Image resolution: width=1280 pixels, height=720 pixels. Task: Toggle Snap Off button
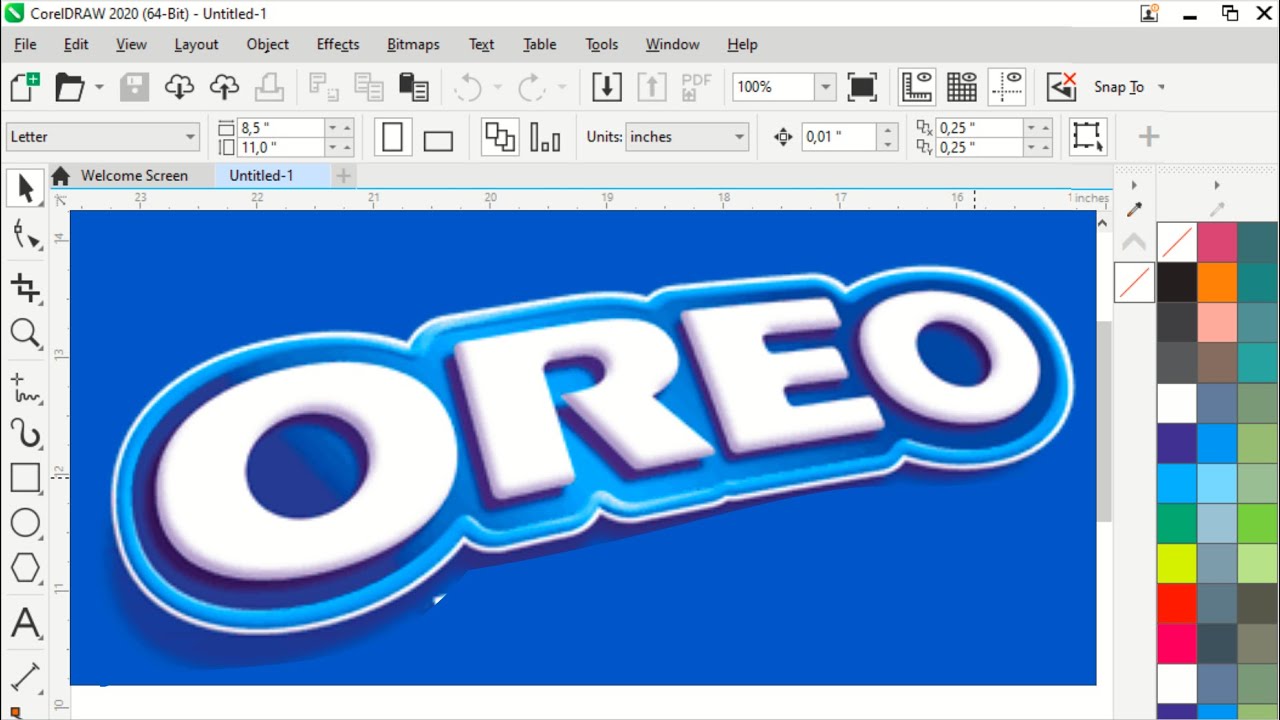[x=1061, y=87]
